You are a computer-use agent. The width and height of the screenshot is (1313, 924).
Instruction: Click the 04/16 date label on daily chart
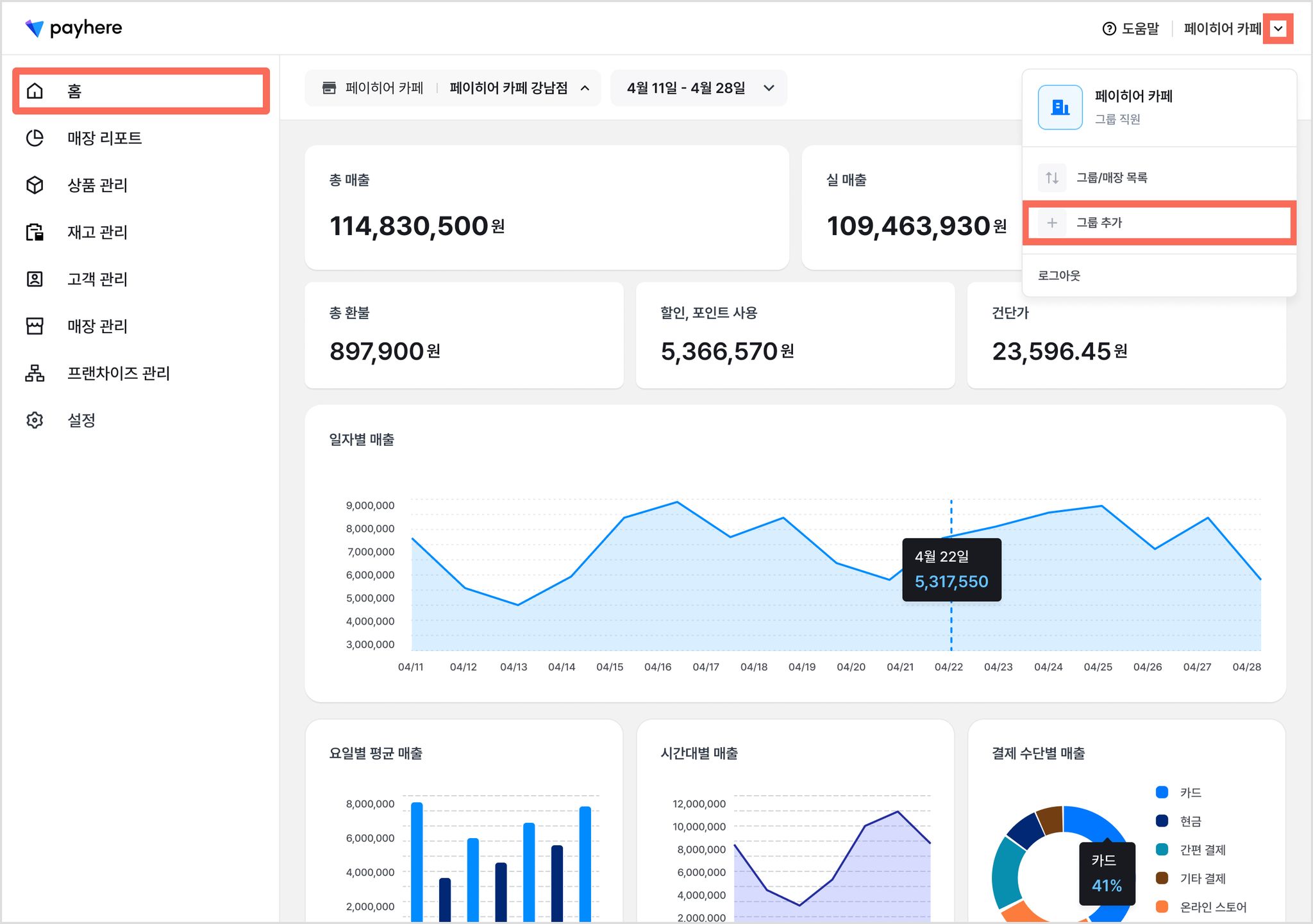click(658, 667)
